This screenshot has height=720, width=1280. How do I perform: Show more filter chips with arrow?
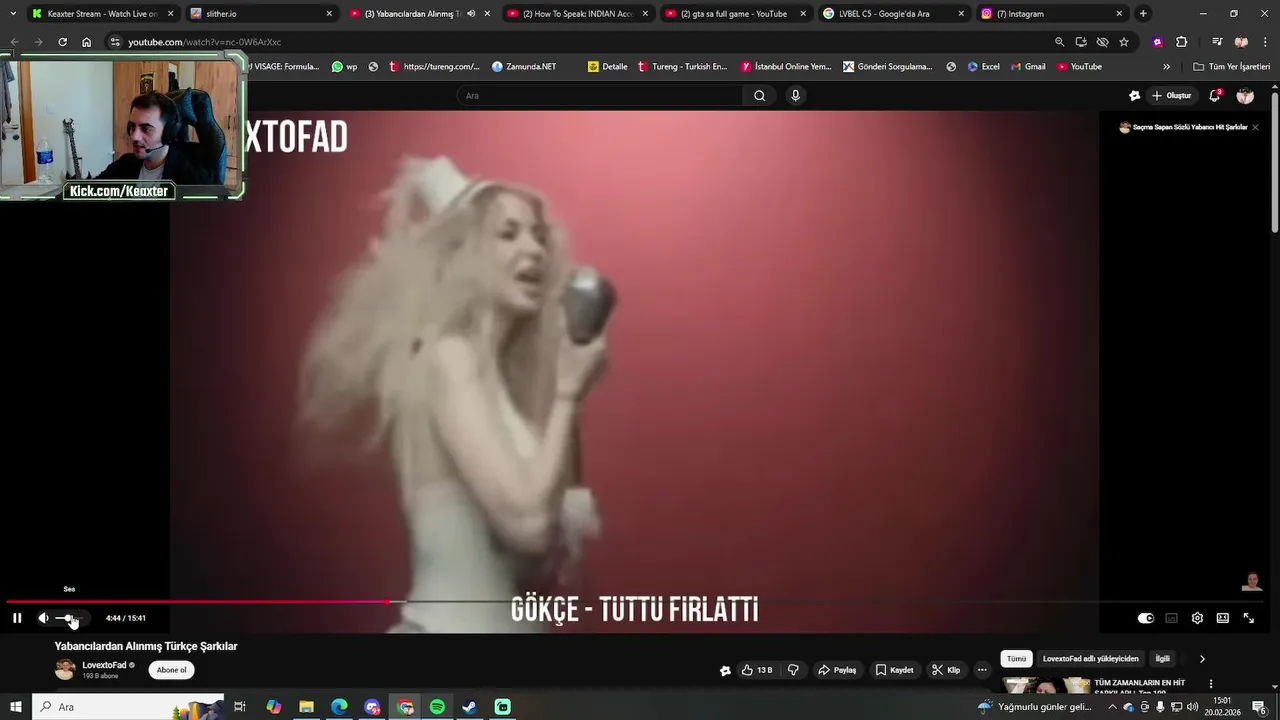click(x=1202, y=659)
